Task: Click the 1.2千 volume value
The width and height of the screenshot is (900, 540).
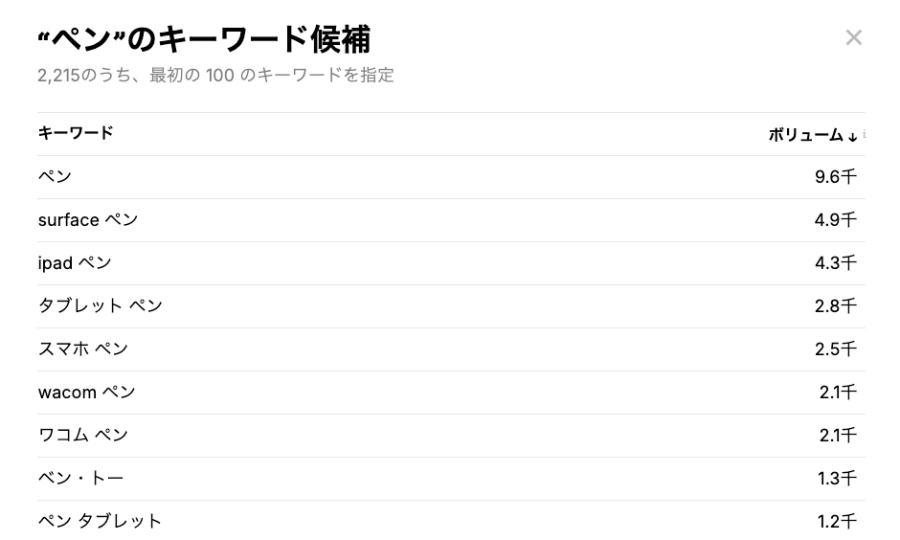Action: [x=837, y=521]
